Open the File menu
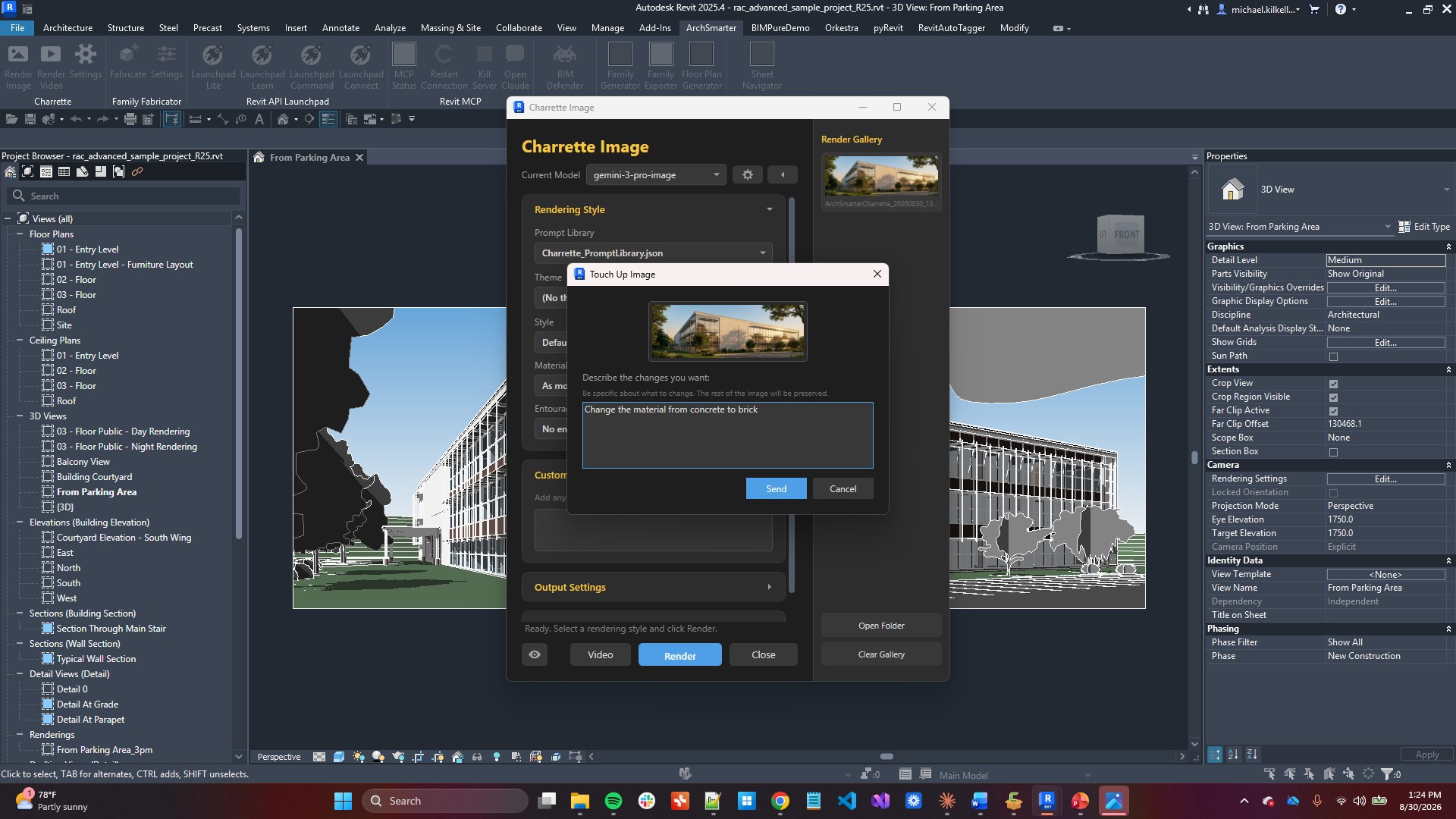 pyautogui.click(x=17, y=28)
